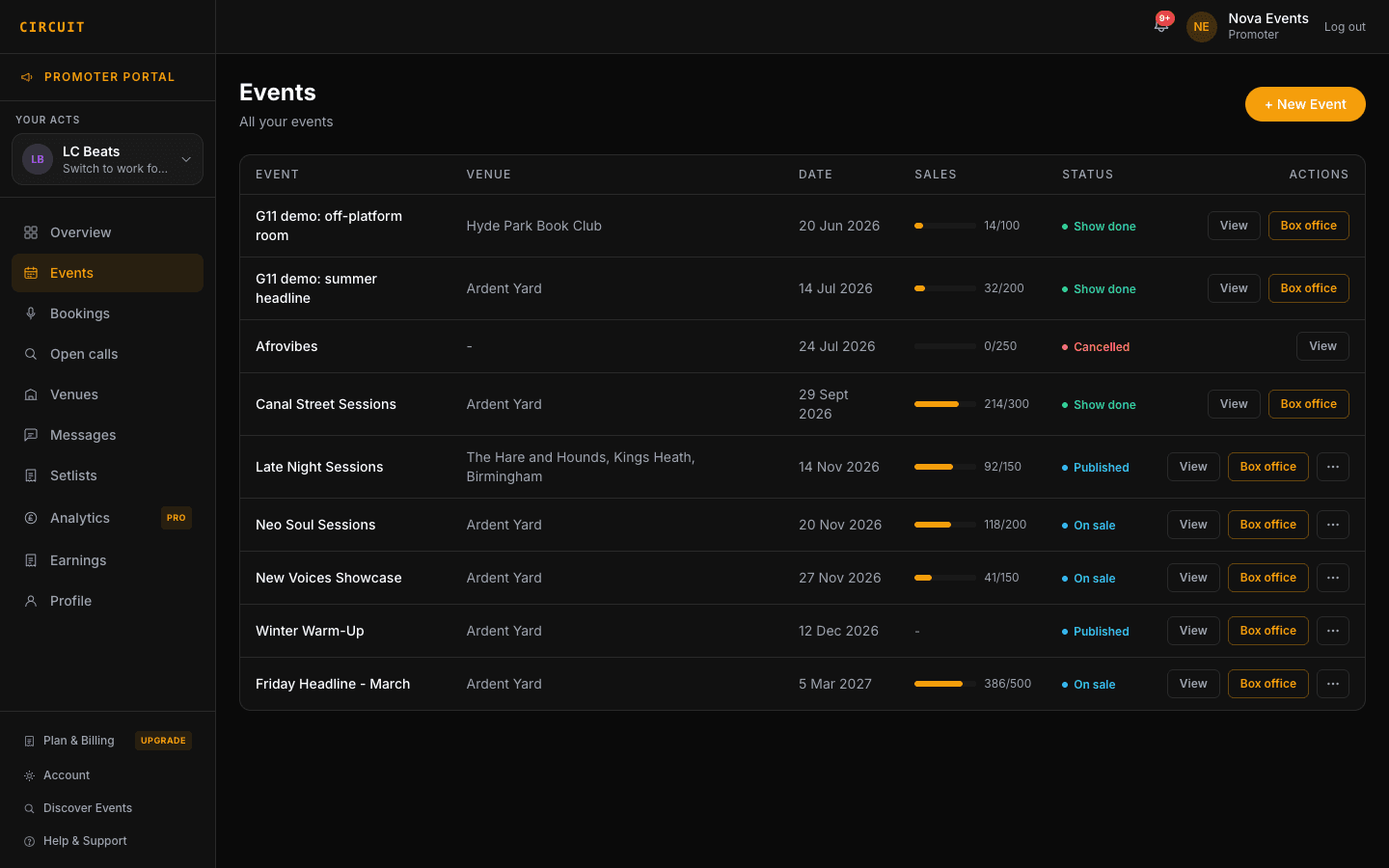Viewport: 1389px width, 868px height.
Task: Click the Messages chat icon
Action: (x=31, y=435)
